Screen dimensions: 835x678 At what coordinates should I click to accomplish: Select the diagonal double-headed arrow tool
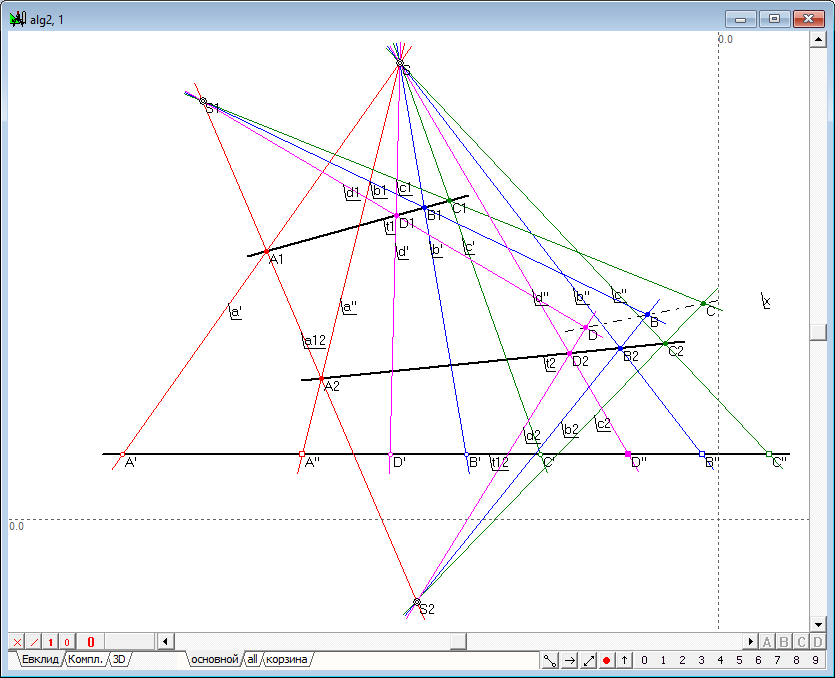tap(588, 660)
